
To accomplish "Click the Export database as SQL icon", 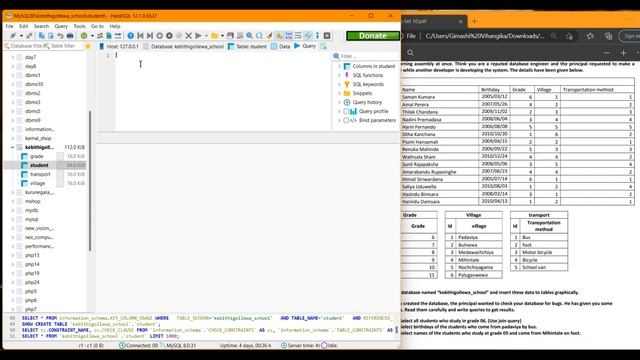I will pyautogui.click(x=109, y=36).
